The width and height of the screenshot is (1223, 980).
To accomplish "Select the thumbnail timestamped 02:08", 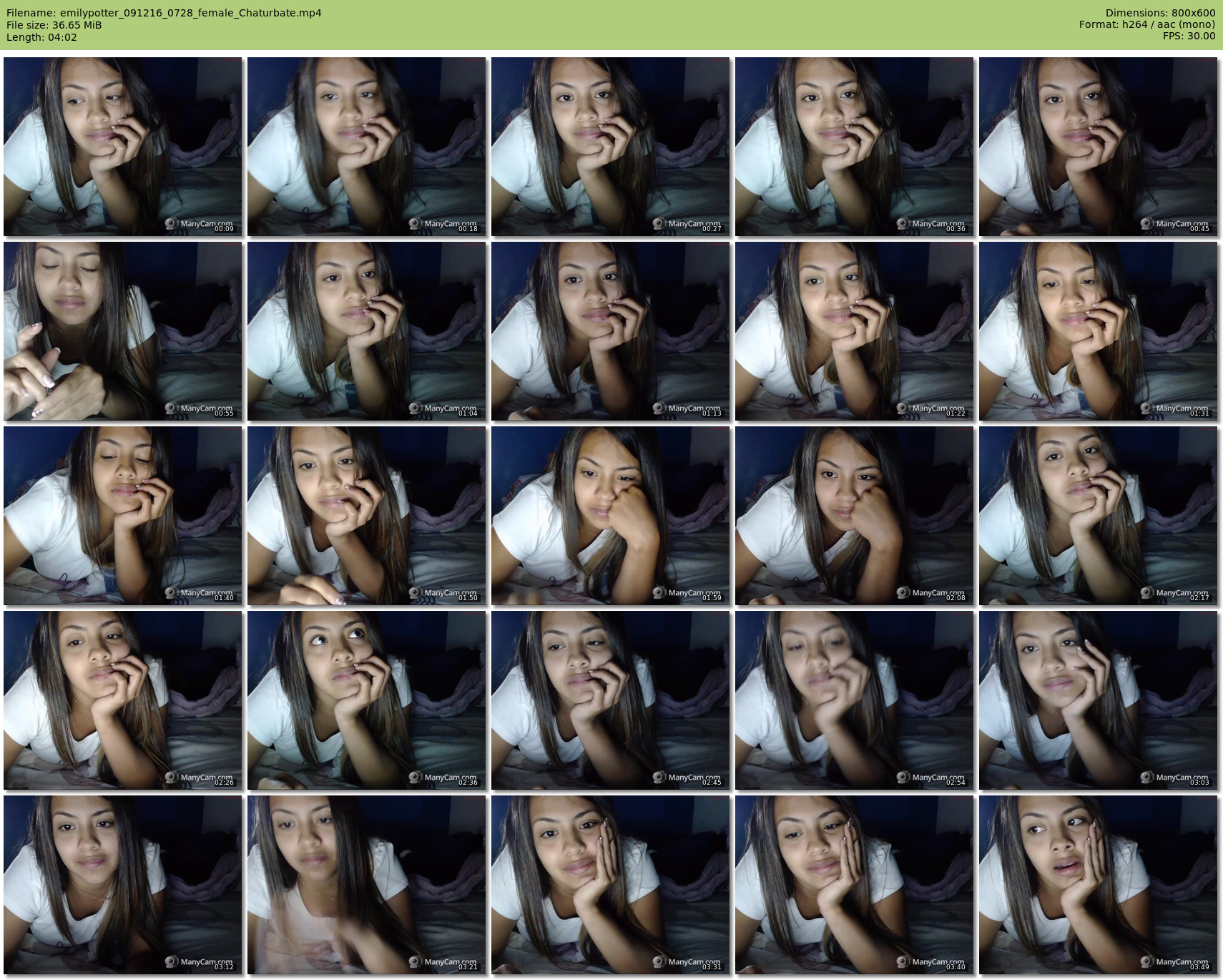I will [x=855, y=516].
